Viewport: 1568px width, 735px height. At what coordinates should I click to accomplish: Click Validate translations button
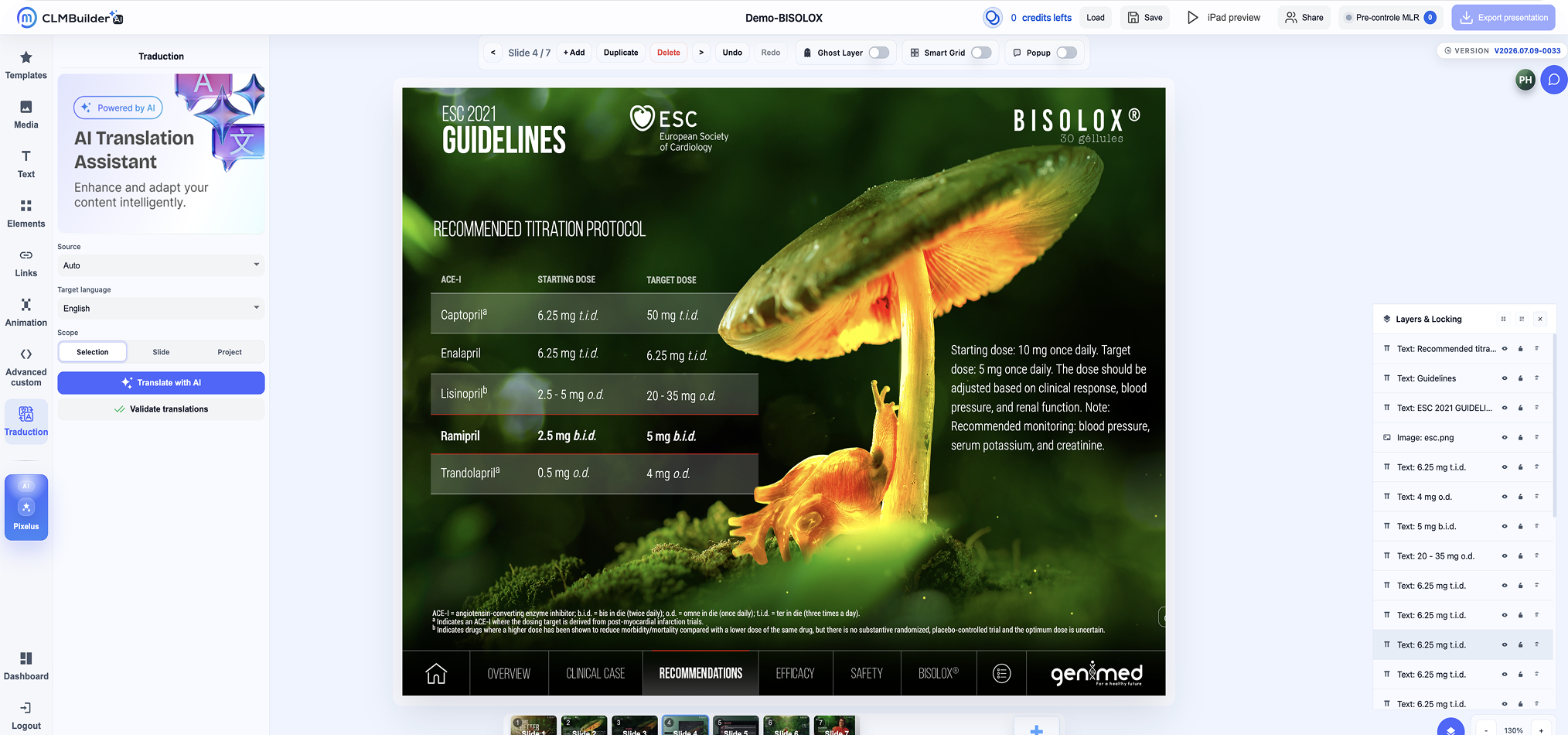click(161, 409)
